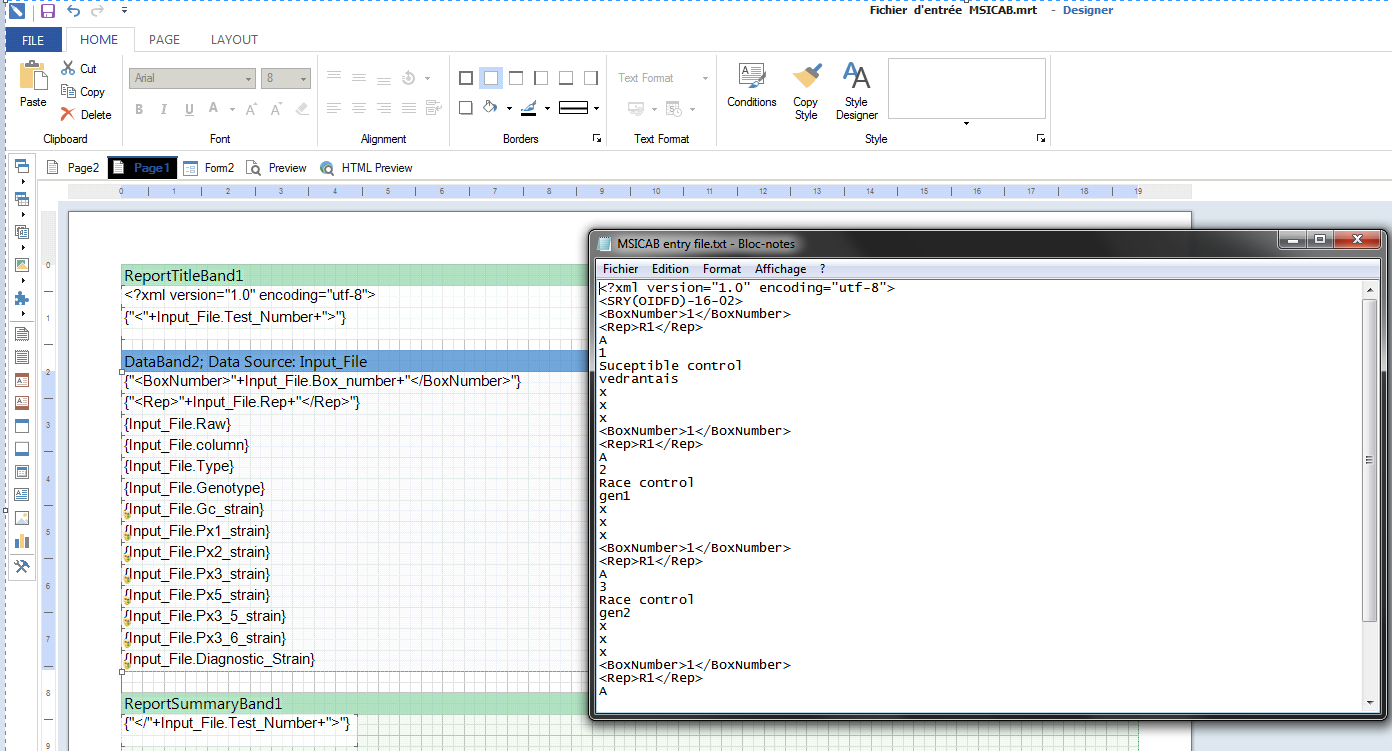This screenshot has height=751, width=1392.
Task: Select the {Input_File.Raw} text component
Action: 177,424
